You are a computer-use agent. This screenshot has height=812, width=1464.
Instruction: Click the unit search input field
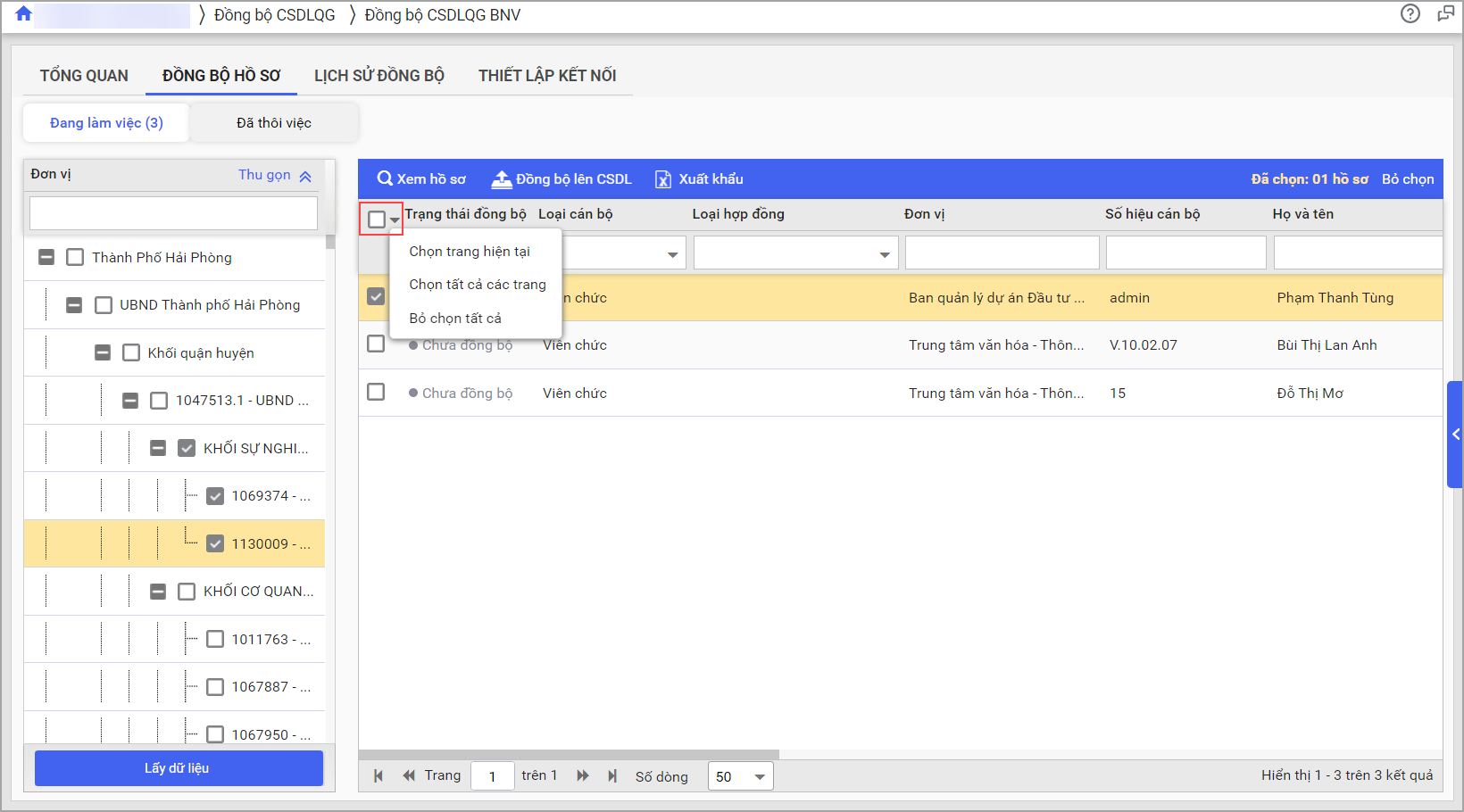pos(173,213)
